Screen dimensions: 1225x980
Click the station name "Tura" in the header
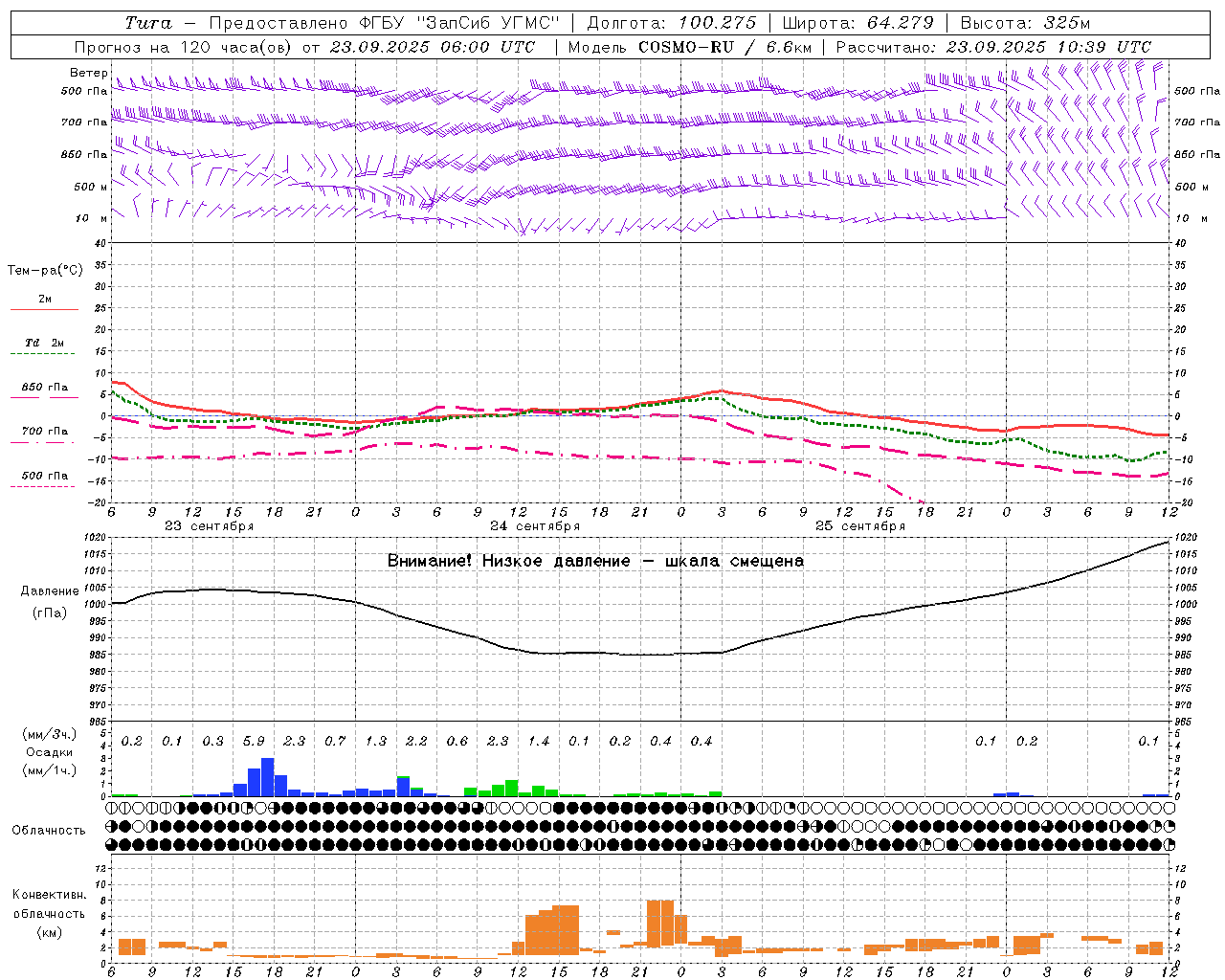148,23
